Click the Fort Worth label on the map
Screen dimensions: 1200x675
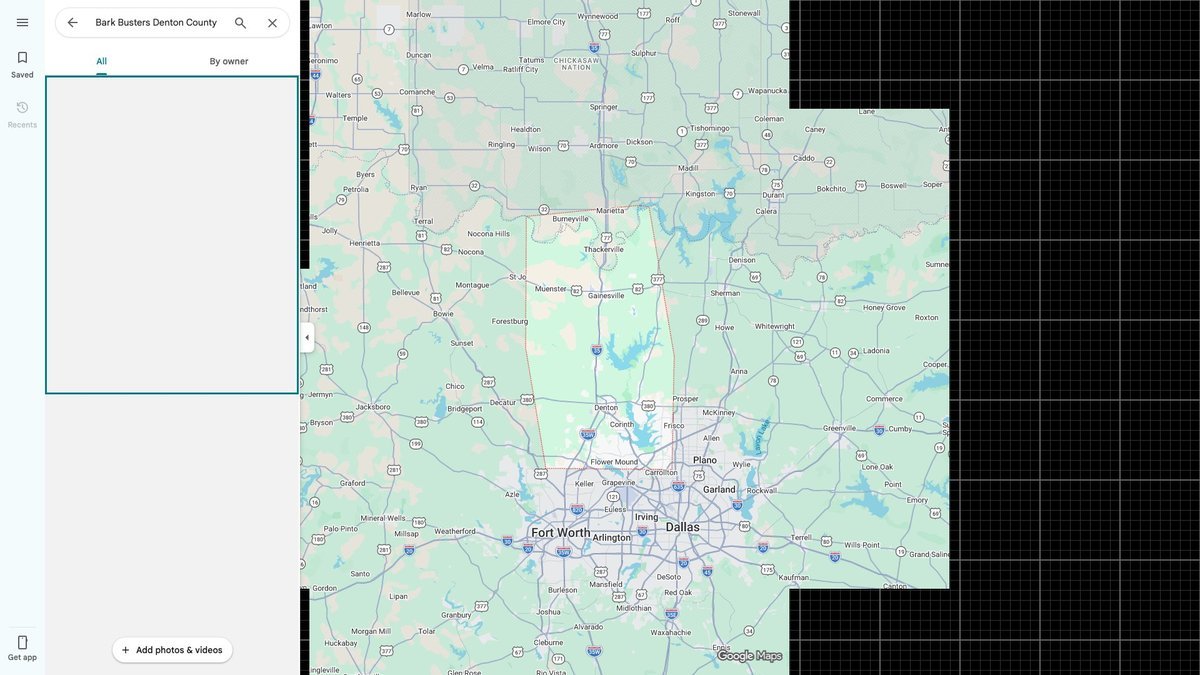560,533
